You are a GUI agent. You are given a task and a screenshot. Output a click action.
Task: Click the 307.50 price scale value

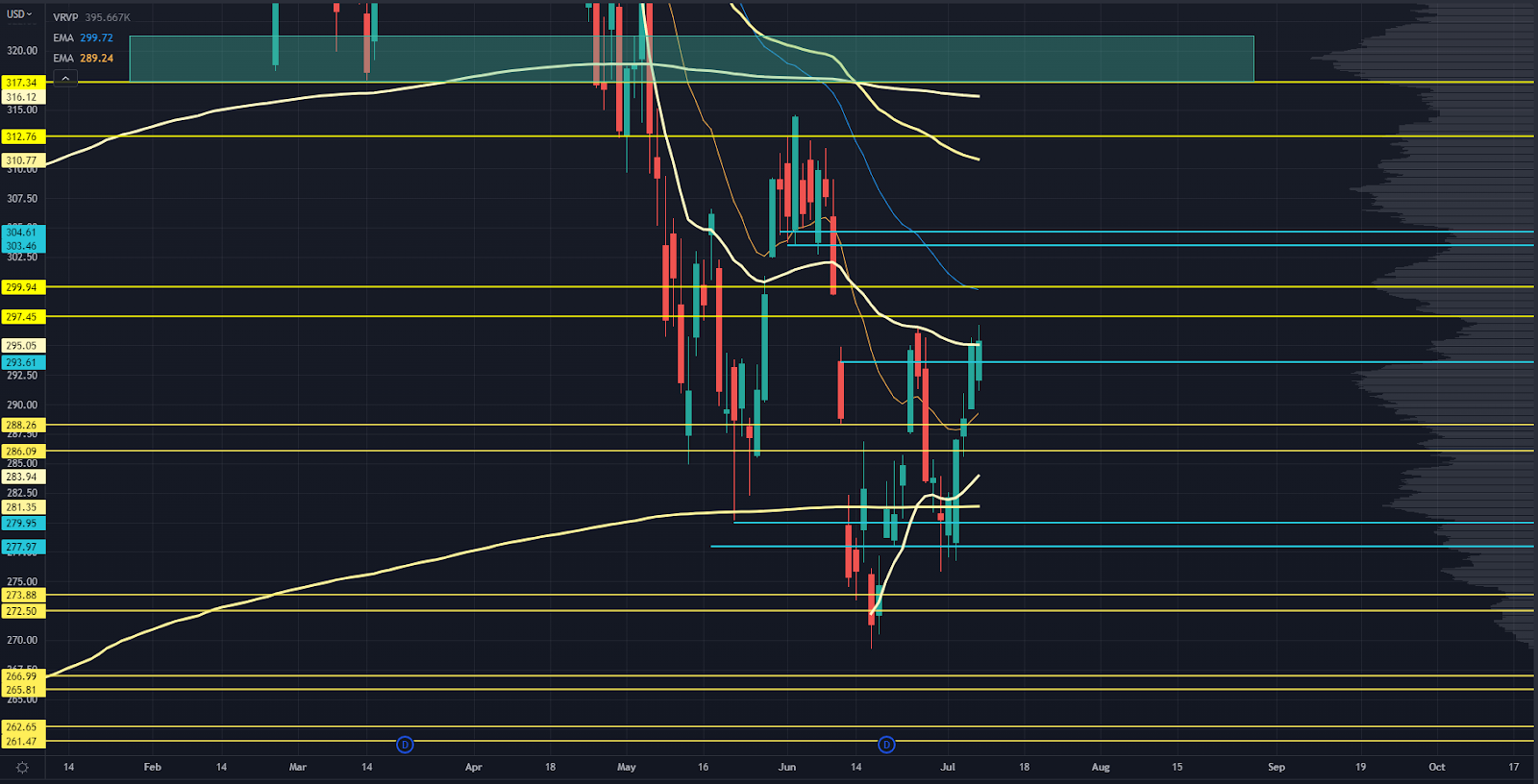point(22,199)
